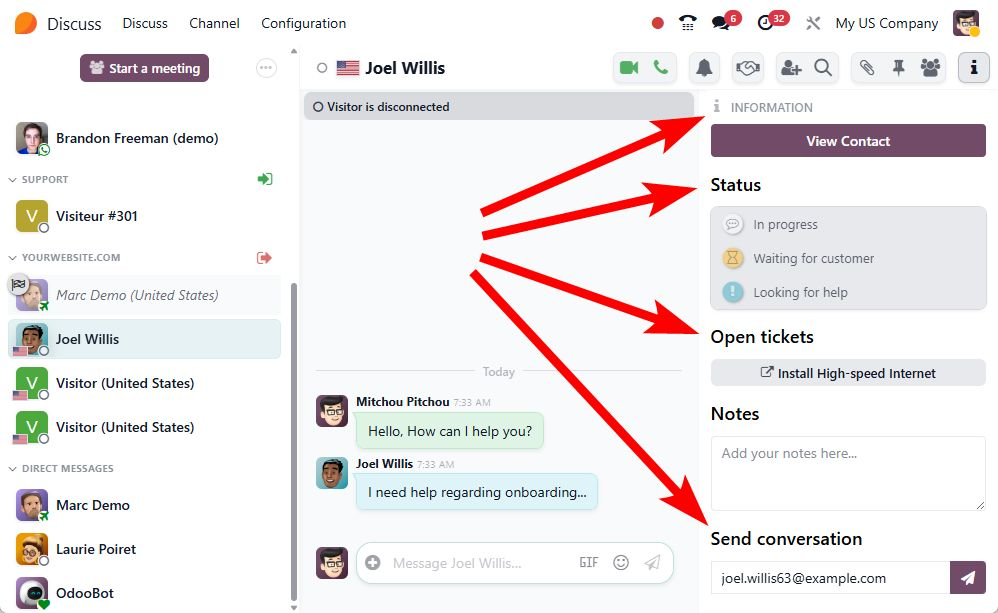The width and height of the screenshot is (998, 613).
Task: Open the Channel menu
Action: [214, 24]
